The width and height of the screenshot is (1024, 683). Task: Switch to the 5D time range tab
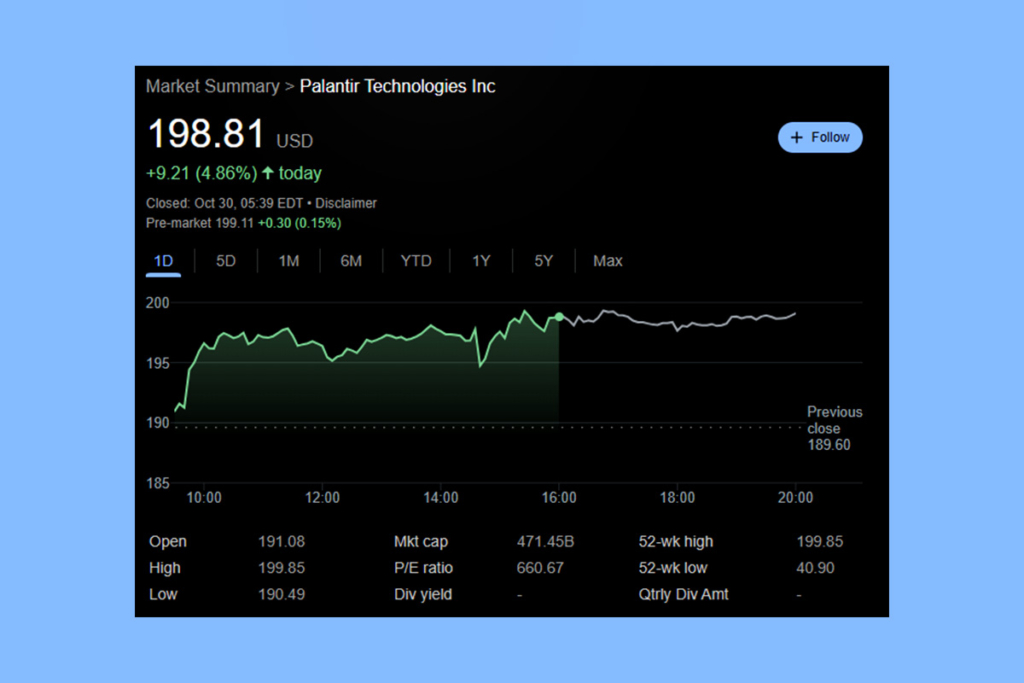coord(225,260)
